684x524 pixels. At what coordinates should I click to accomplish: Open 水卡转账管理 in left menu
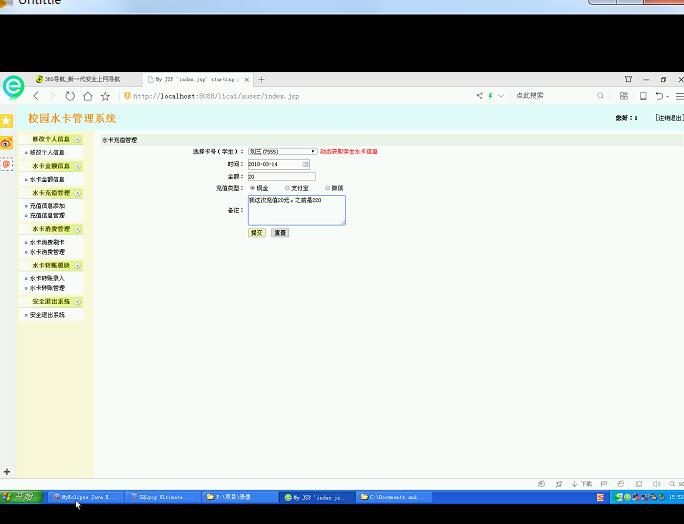[x=47, y=288]
